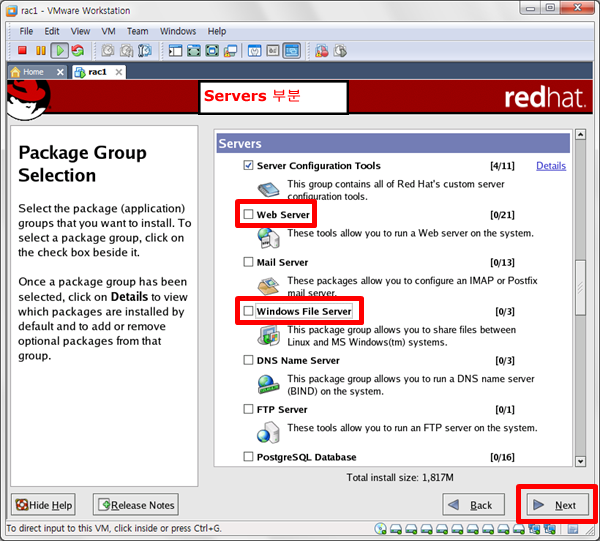The width and height of the screenshot is (600, 541).
Task: Click the Appliance View toolbar icon
Action: (x=273, y=51)
